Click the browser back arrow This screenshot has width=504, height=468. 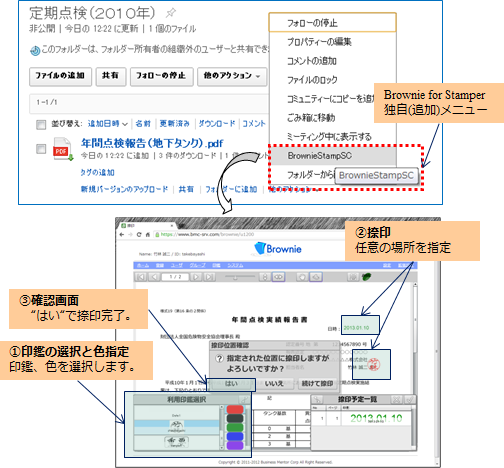coord(122,234)
